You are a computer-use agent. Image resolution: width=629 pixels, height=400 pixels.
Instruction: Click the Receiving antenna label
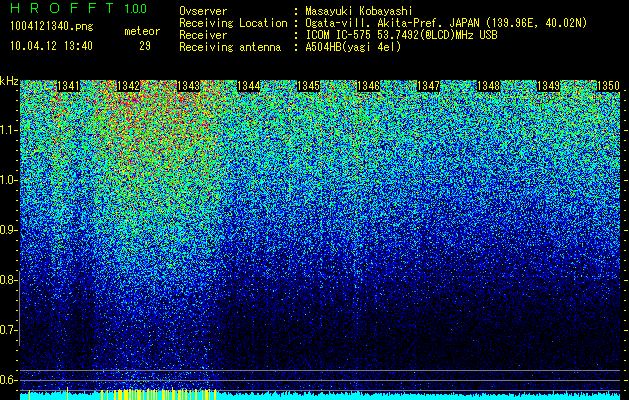tap(230, 47)
